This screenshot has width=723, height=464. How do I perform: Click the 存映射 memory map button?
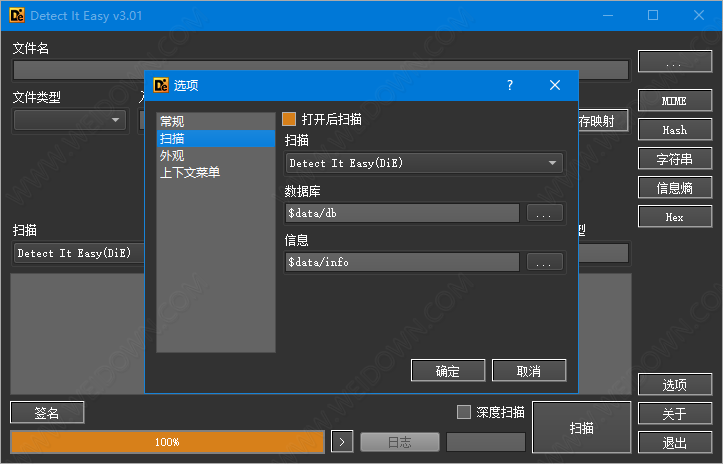pyautogui.click(x=604, y=121)
